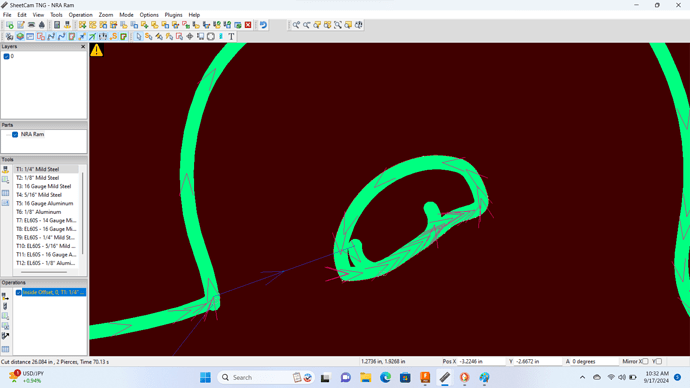Close the Layers panel with its X
The width and height of the screenshot is (690, 388).
pos(83,46)
